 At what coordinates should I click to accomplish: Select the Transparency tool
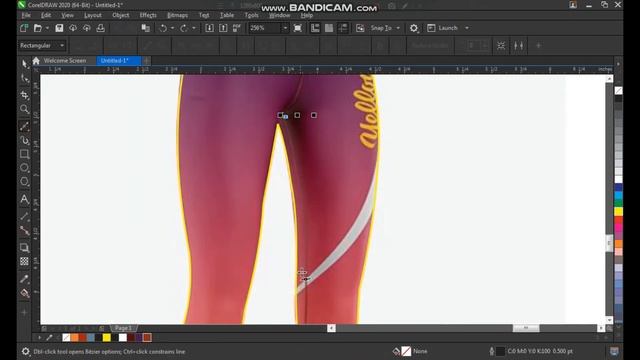coord(24,261)
